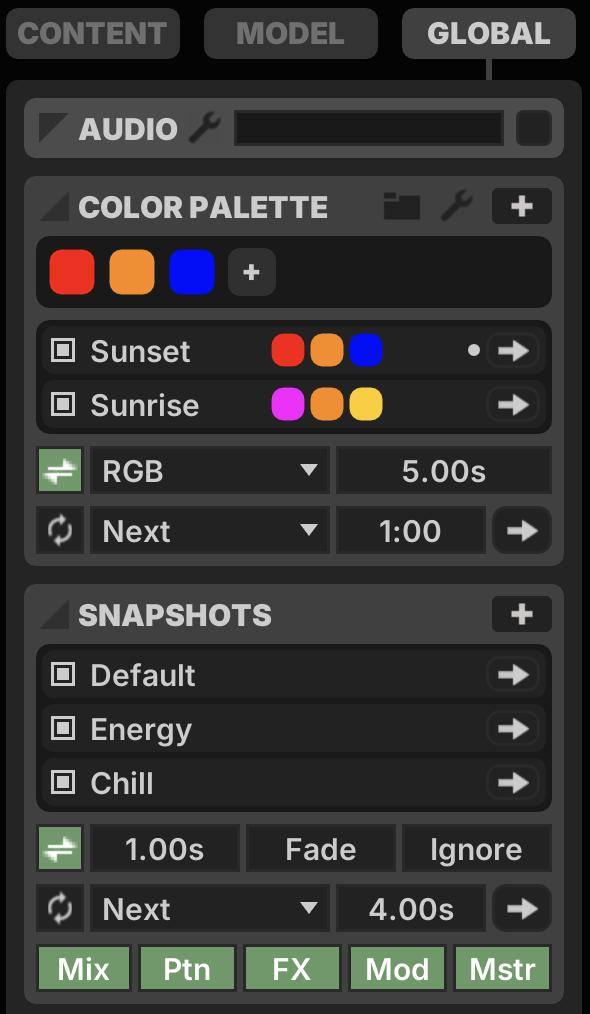Add a new snapshot with plus button
Viewport: 590px width, 1014px height.
(521, 614)
